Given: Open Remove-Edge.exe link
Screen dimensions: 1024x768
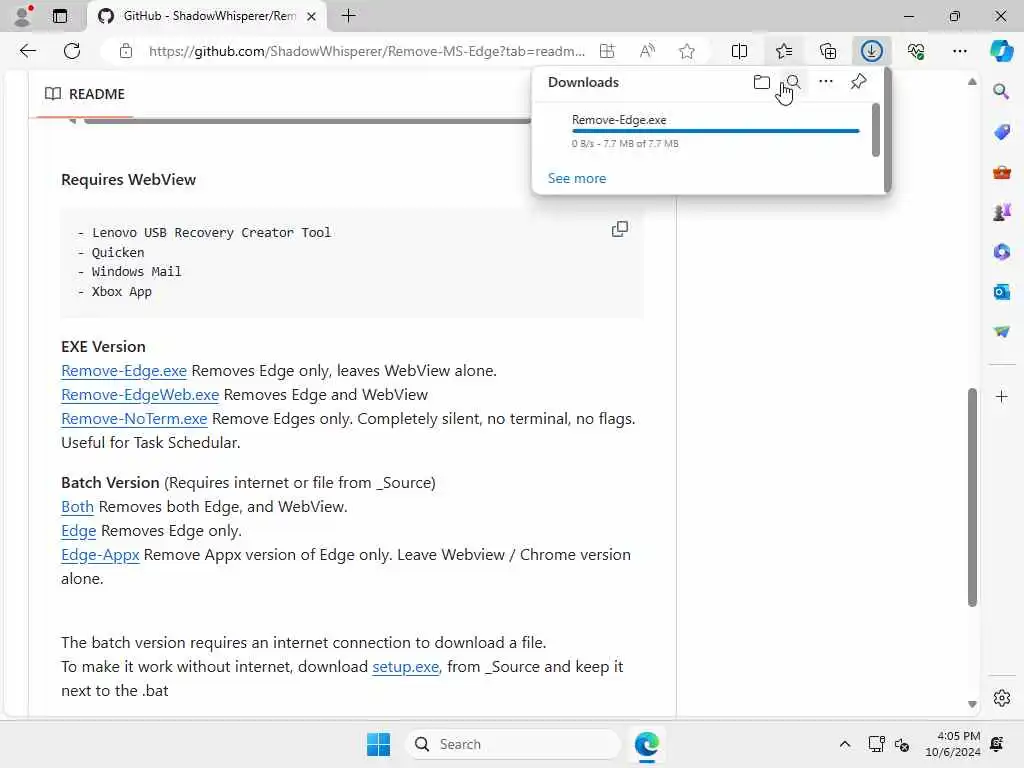Looking at the screenshot, I should coord(123,371).
